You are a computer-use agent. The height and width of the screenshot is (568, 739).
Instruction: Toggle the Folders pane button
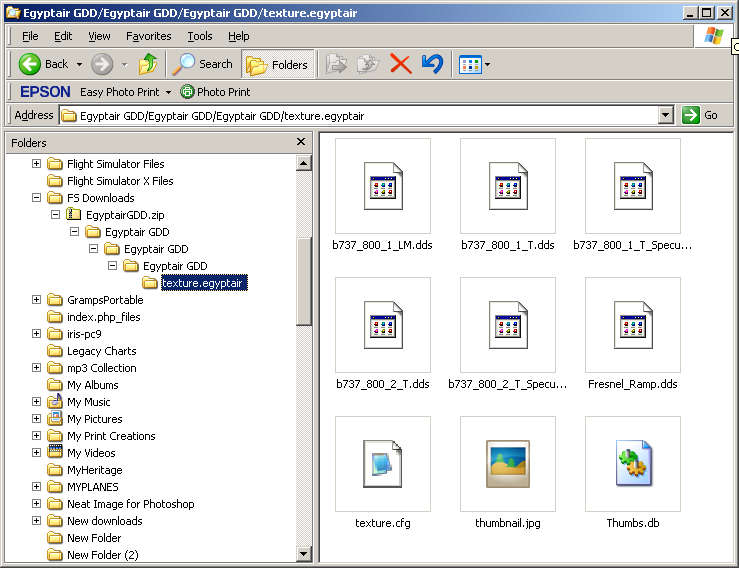click(x=278, y=64)
